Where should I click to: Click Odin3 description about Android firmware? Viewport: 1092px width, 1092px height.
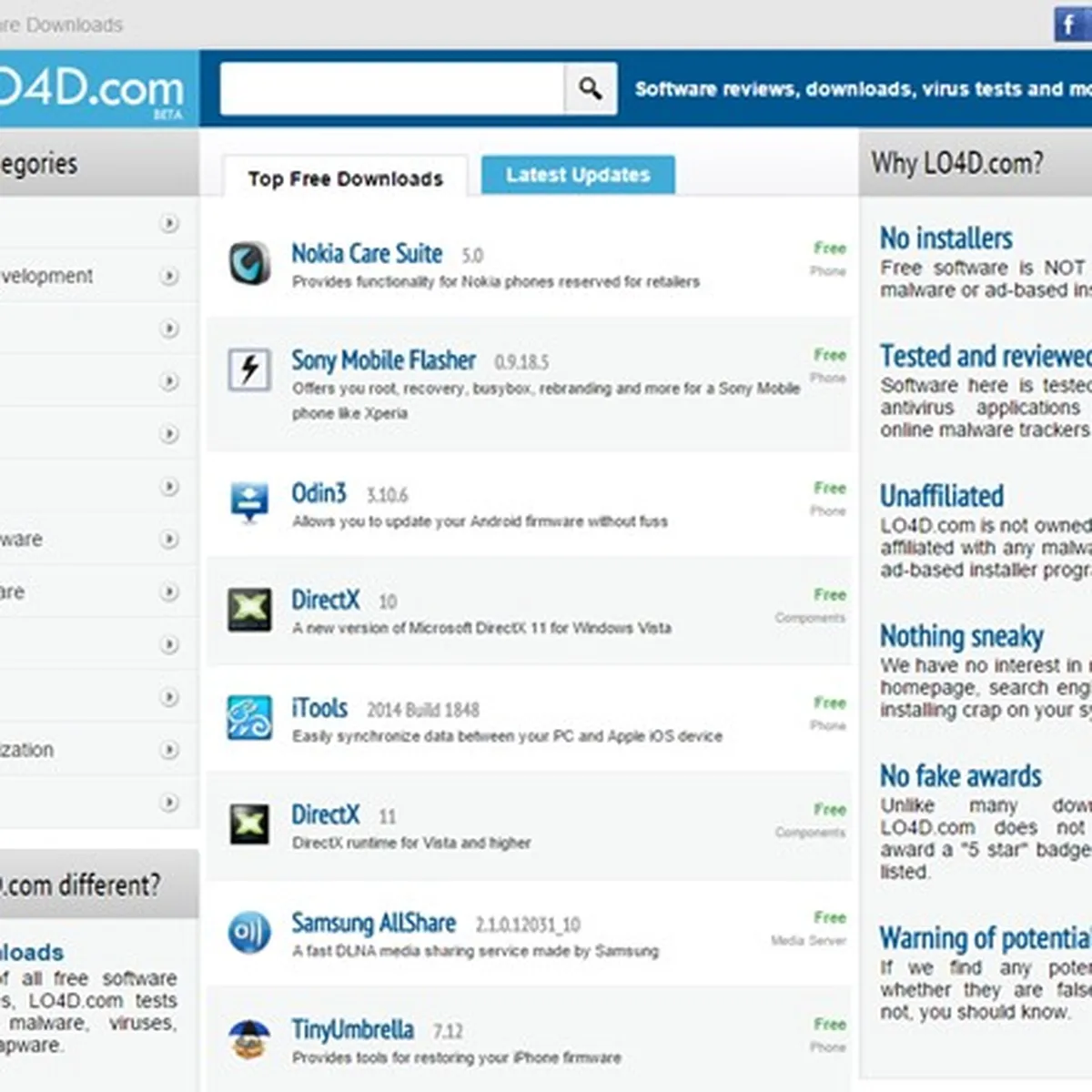[480, 521]
